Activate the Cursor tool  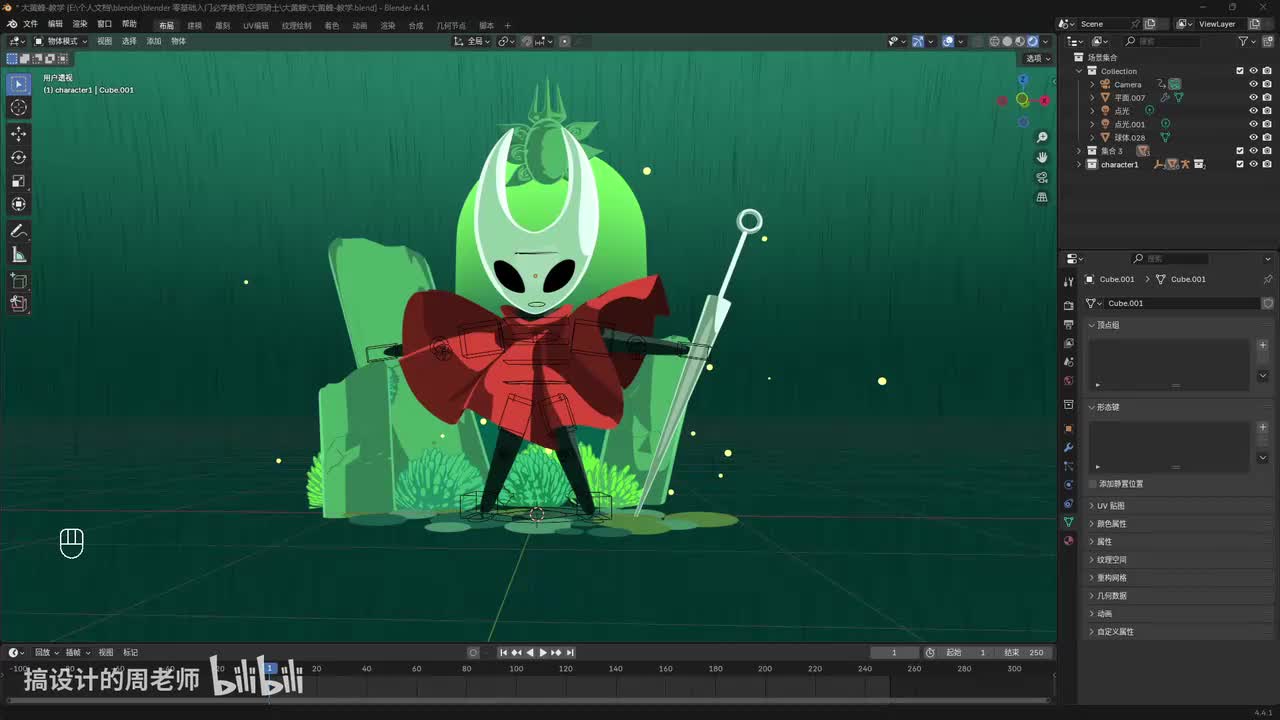(x=19, y=108)
